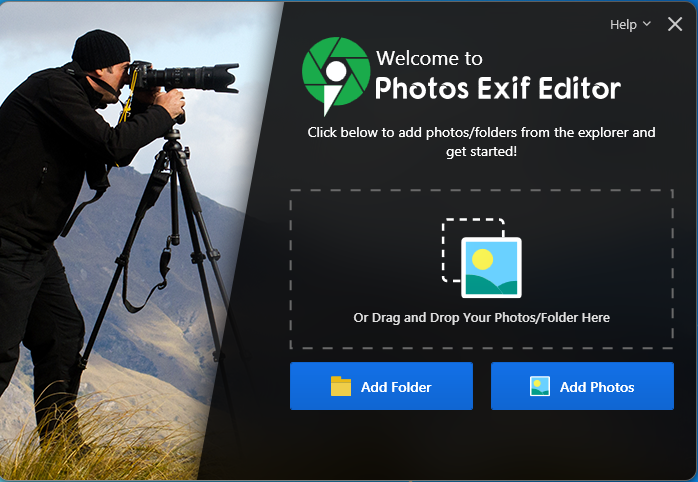Click the 'Welcome to' heading text

pyautogui.click(x=429, y=58)
